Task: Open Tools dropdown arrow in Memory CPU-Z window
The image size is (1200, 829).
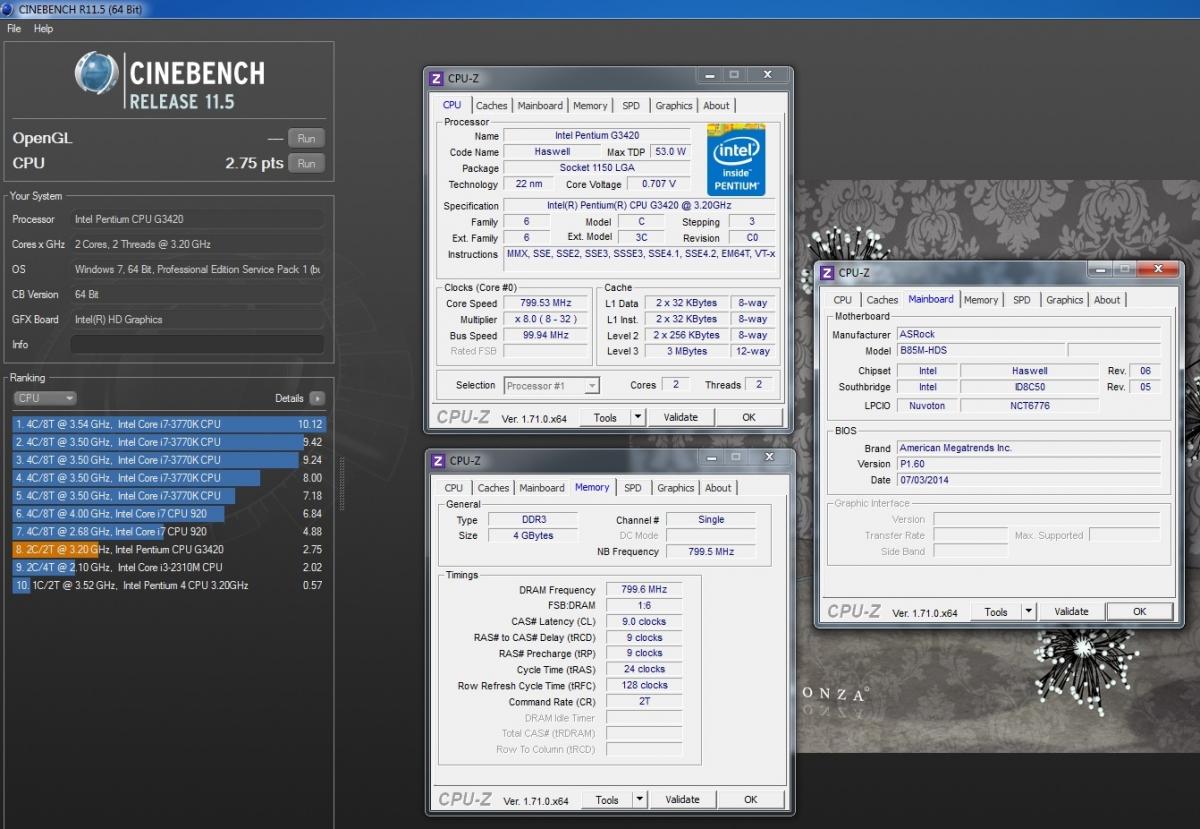Action: tap(640, 800)
